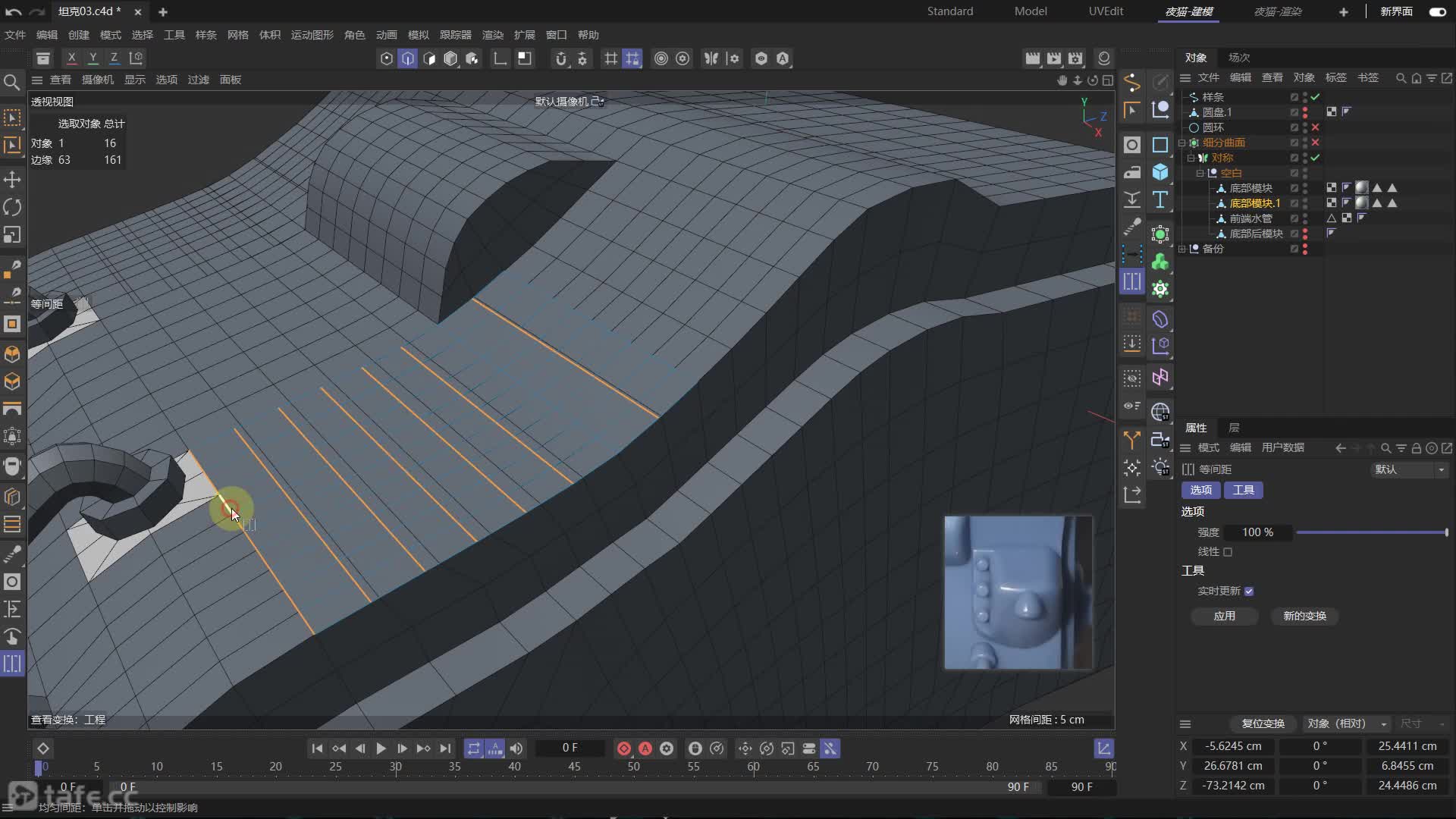Click 复位变换 button
The width and height of the screenshot is (1456, 819).
[1263, 723]
